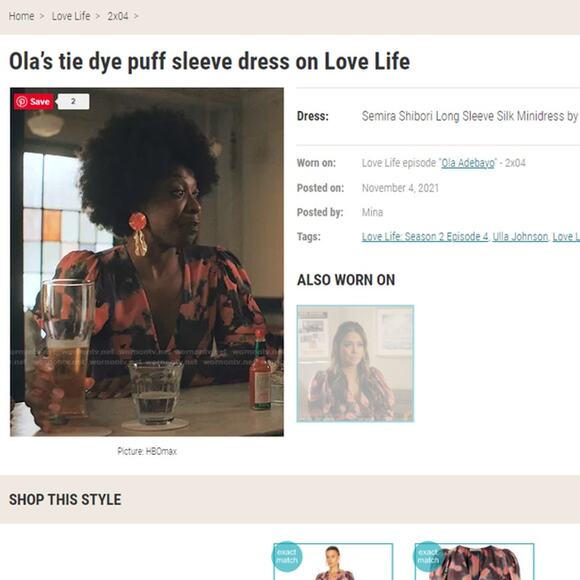The height and width of the screenshot is (580, 580).
Task: Click the Also Worn On thumbnail image
Action: coord(355,364)
